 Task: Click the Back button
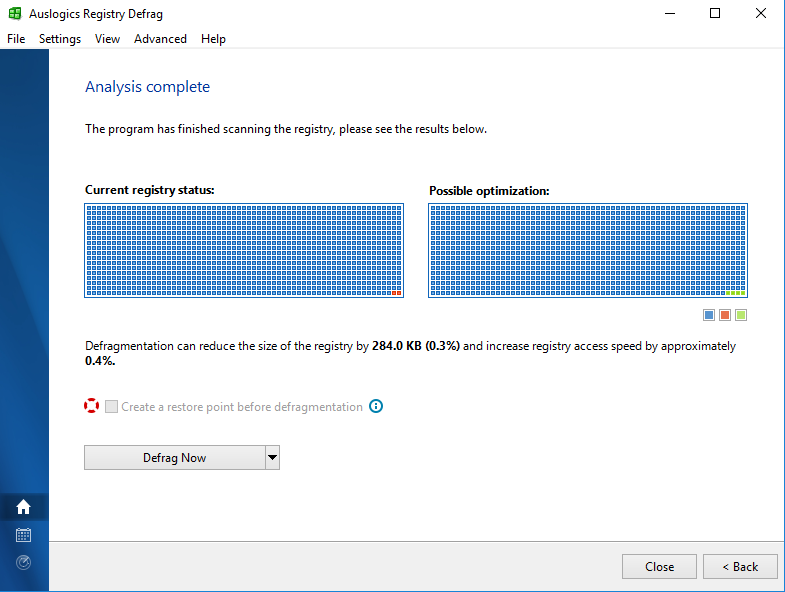(740, 566)
